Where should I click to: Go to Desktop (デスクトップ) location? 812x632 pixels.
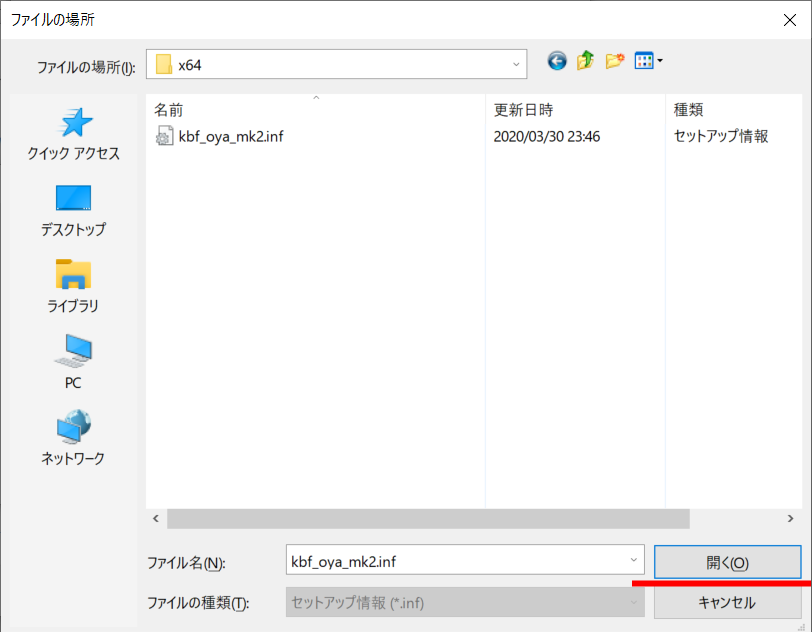point(74,210)
